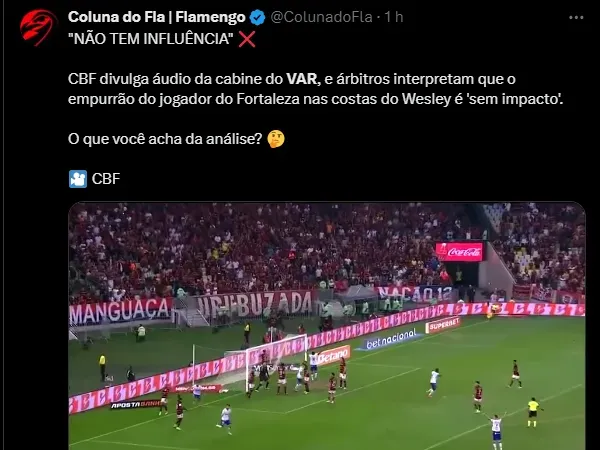Click the thinking face emoji

[276, 139]
